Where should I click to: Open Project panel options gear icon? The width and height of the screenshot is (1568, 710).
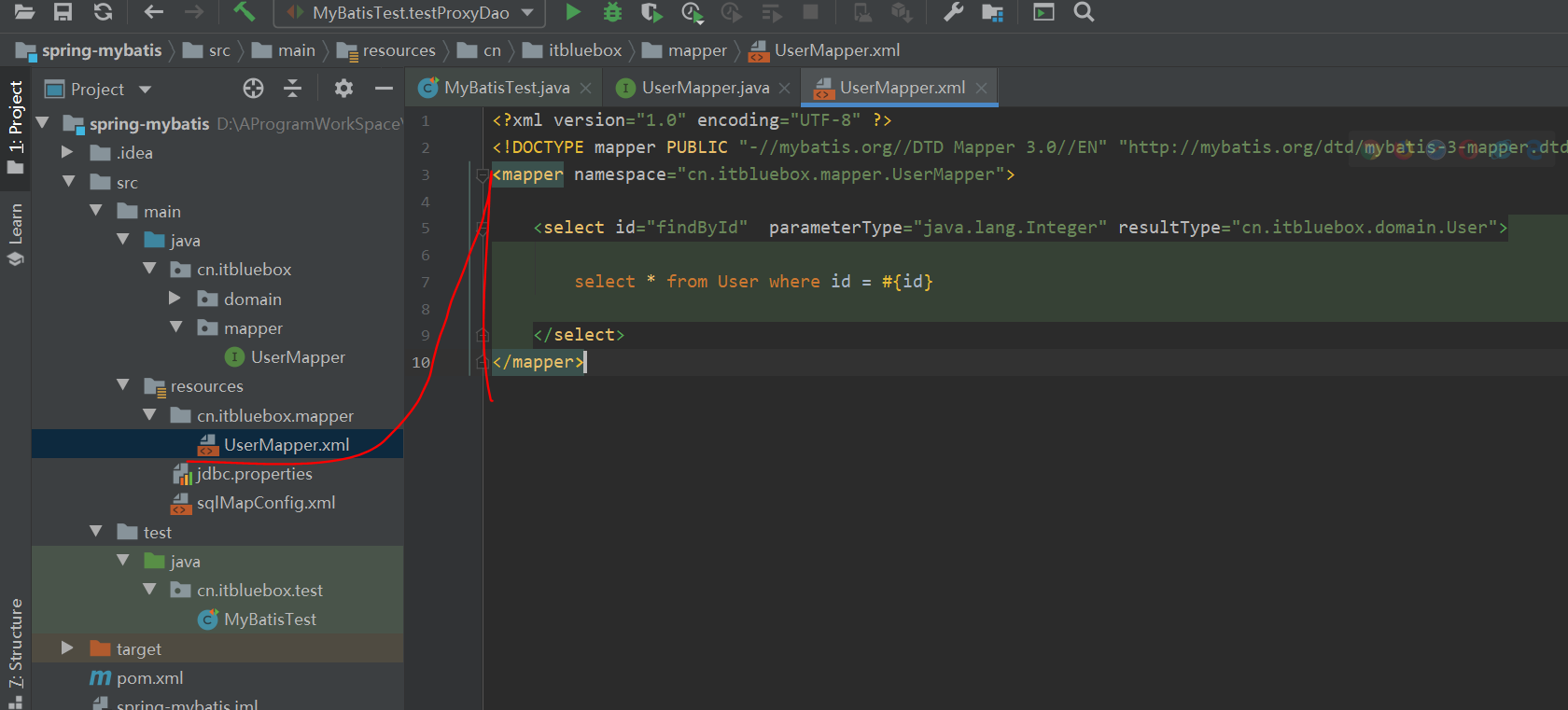click(343, 89)
